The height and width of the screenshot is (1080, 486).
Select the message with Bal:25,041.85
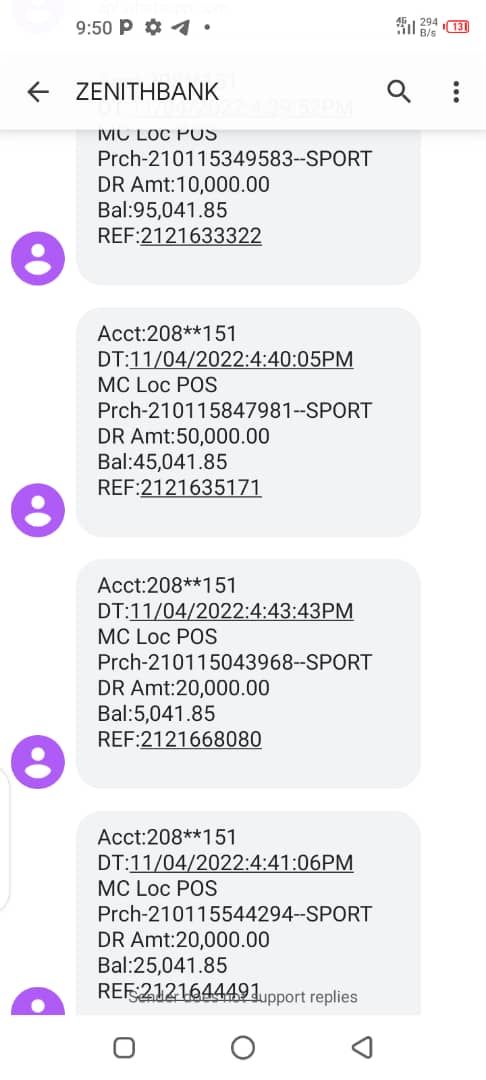[249, 913]
